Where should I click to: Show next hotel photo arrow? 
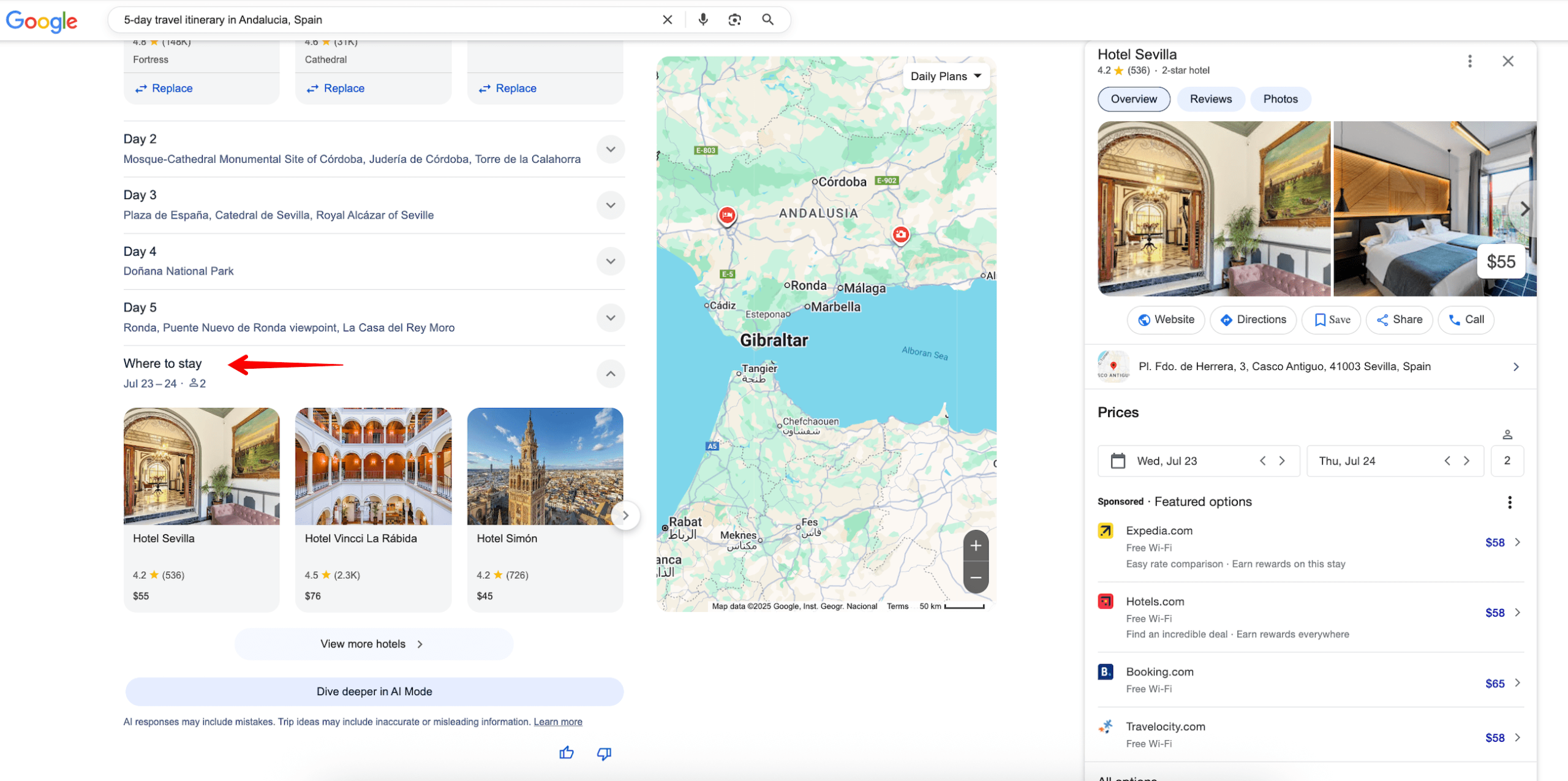point(1523,209)
